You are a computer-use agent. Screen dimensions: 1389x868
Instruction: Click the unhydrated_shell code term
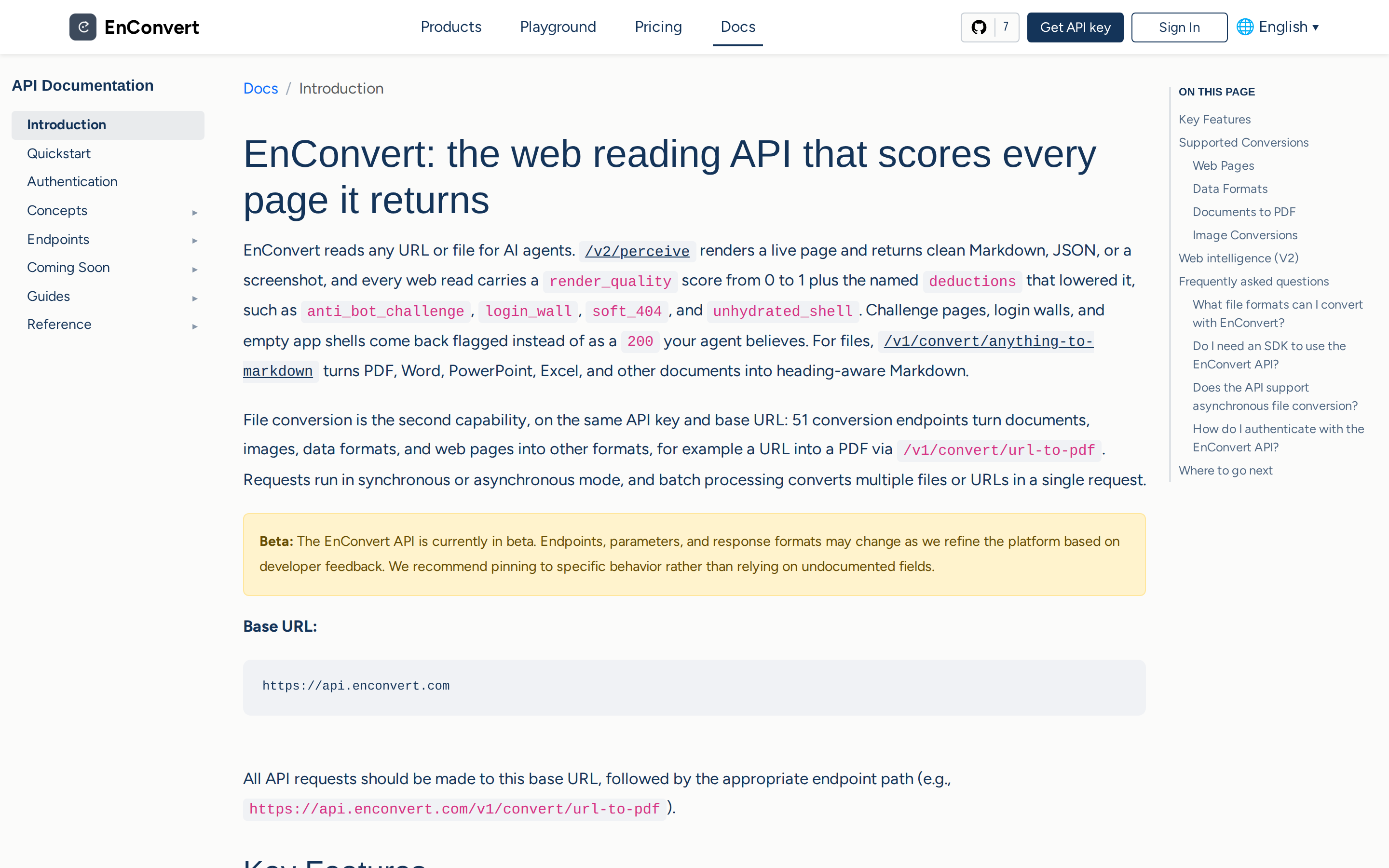coord(783,311)
